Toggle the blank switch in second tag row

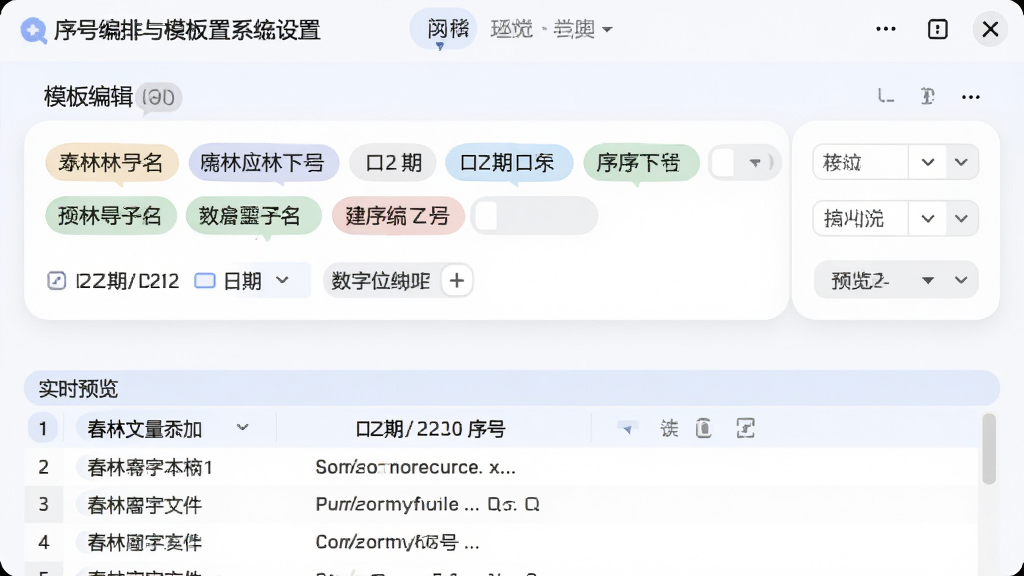pos(534,216)
